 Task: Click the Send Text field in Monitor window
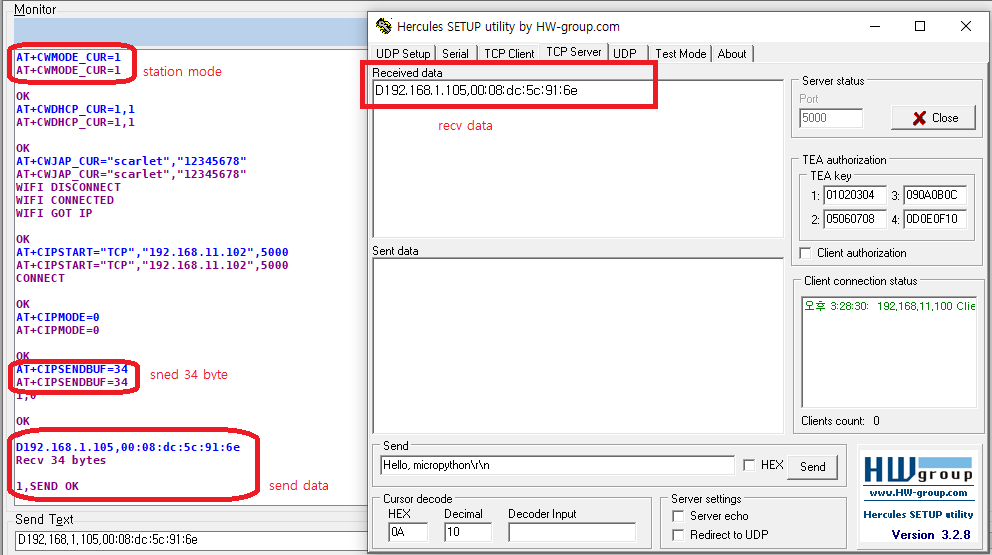pos(191,540)
